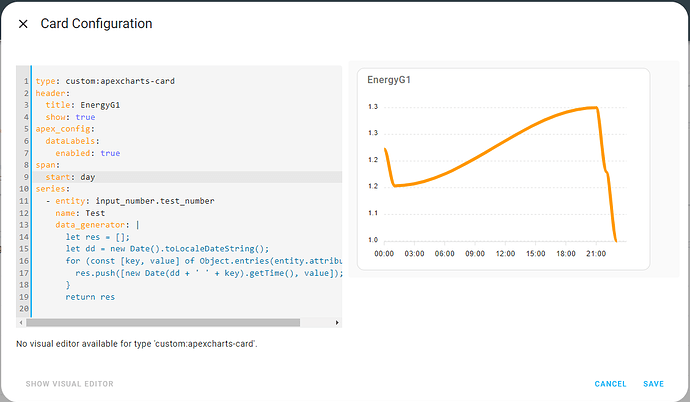Click the SAVE button
The width and height of the screenshot is (690, 402).
click(653, 384)
